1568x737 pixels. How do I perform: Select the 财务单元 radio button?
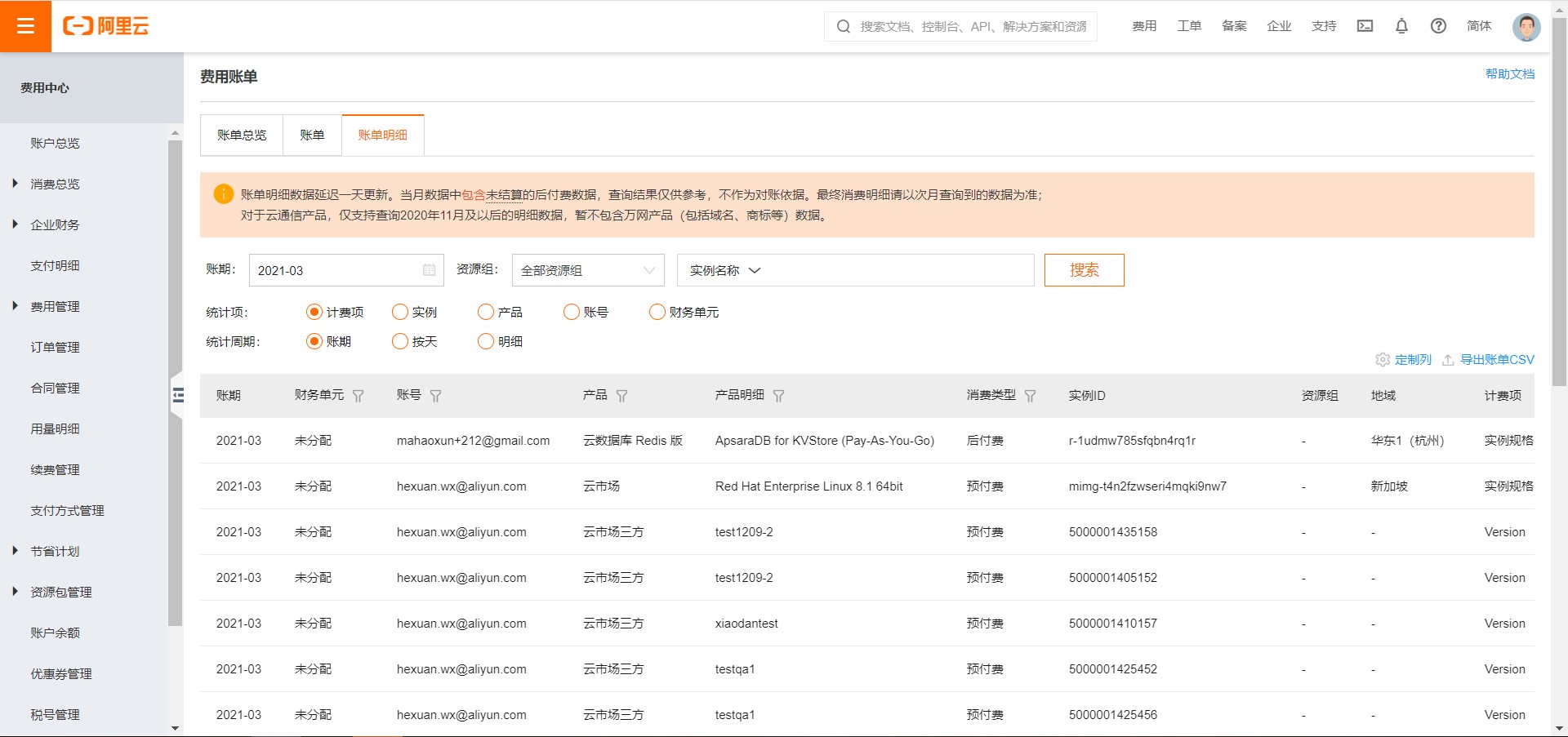click(x=657, y=312)
